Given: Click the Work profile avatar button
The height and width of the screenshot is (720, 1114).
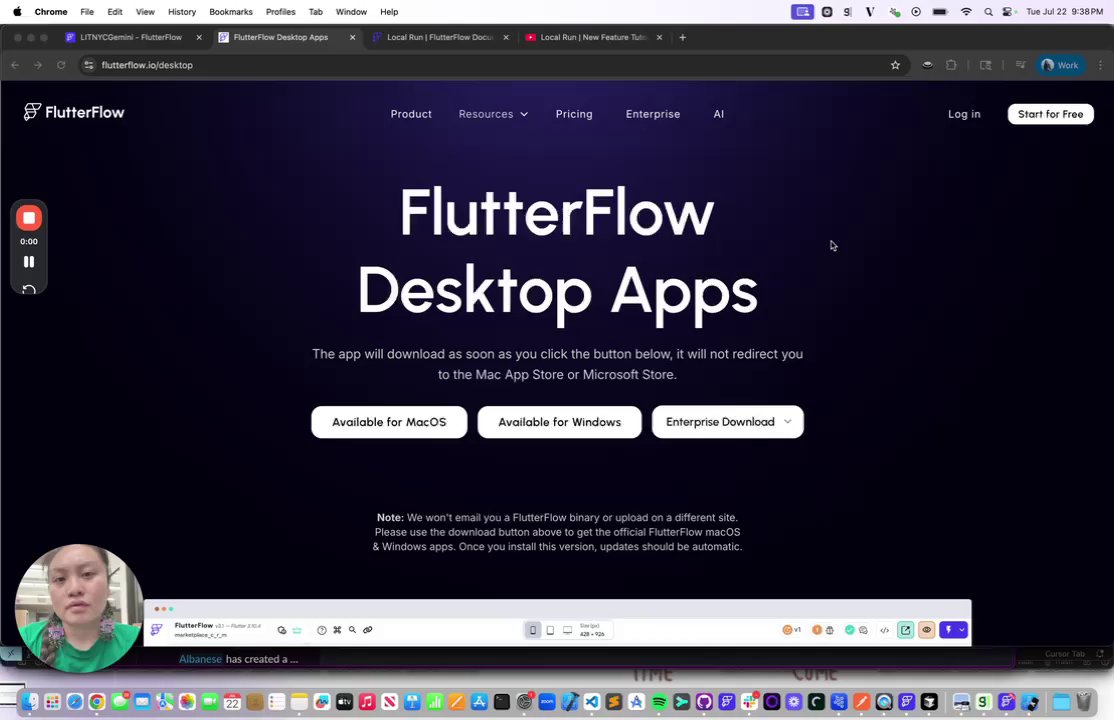Looking at the screenshot, I should 1060,65.
